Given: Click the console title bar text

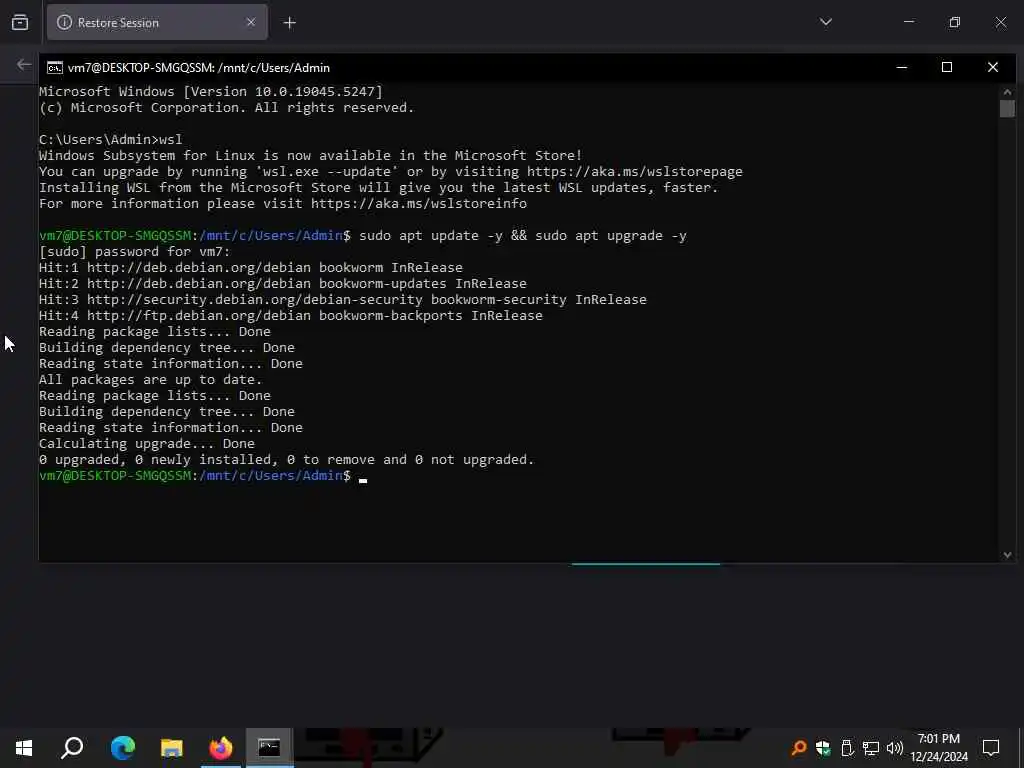Looking at the screenshot, I should pyautogui.click(x=199, y=68).
